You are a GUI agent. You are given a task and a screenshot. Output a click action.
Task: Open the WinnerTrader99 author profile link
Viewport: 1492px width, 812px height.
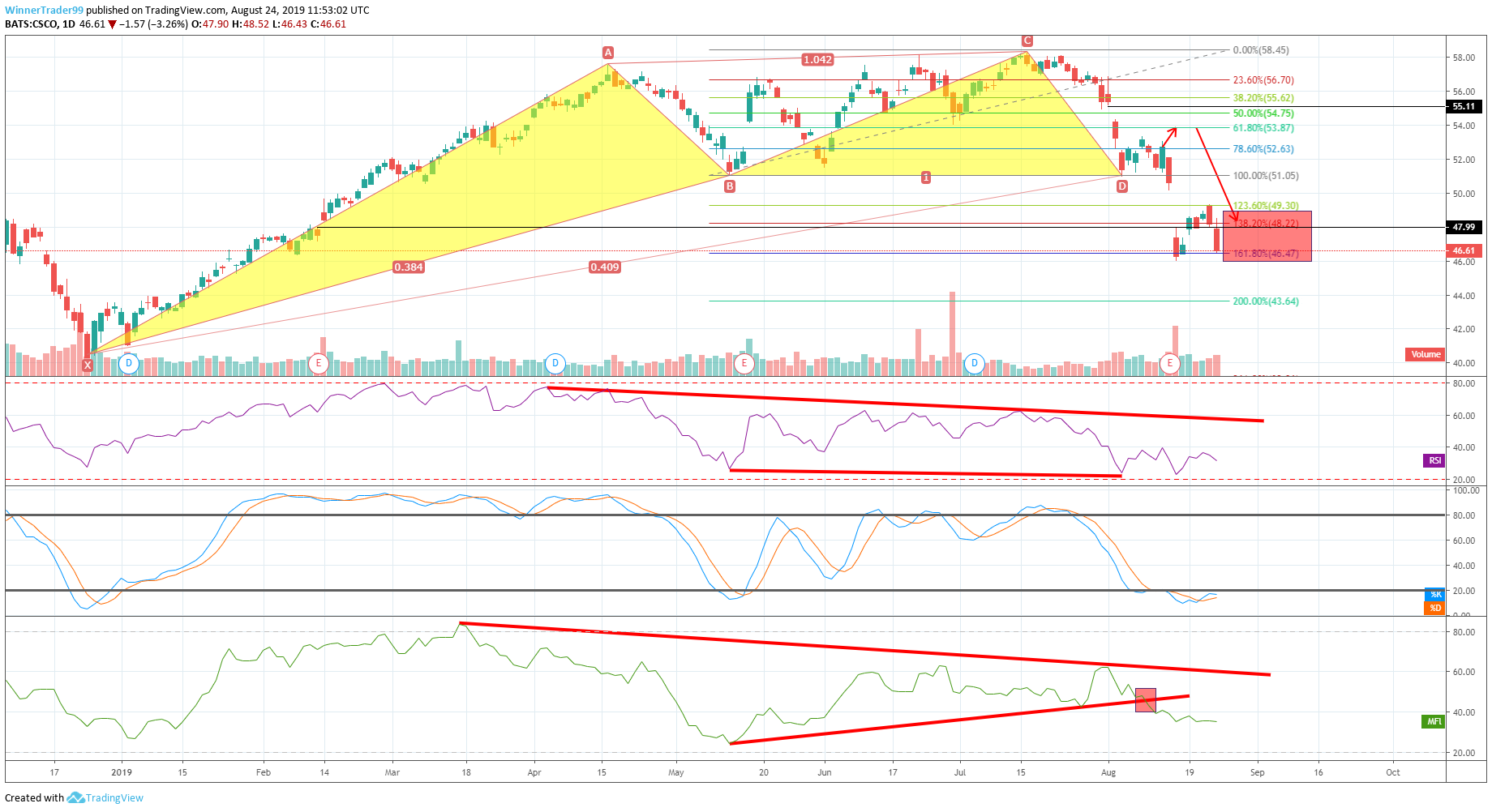44,10
